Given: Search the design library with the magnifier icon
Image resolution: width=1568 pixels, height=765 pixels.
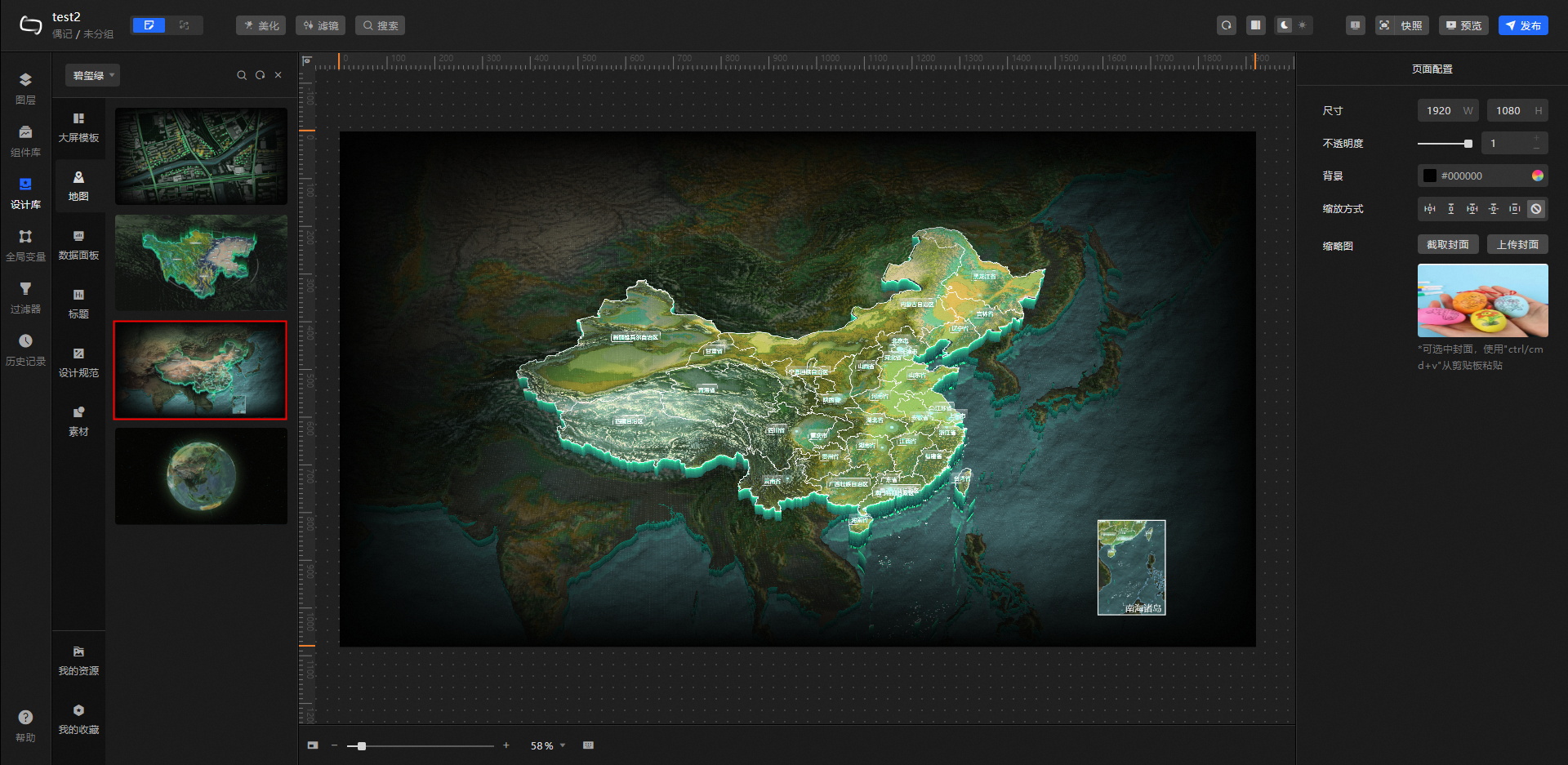Looking at the screenshot, I should [242, 75].
